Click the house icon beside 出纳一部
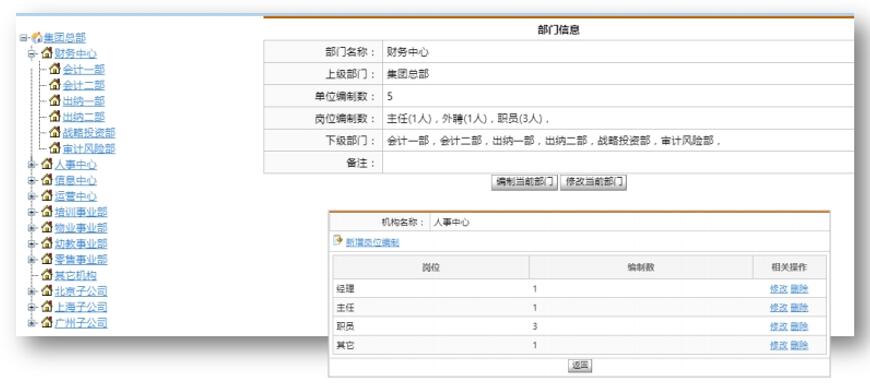This screenshot has width=870, height=388. click(54, 100)
